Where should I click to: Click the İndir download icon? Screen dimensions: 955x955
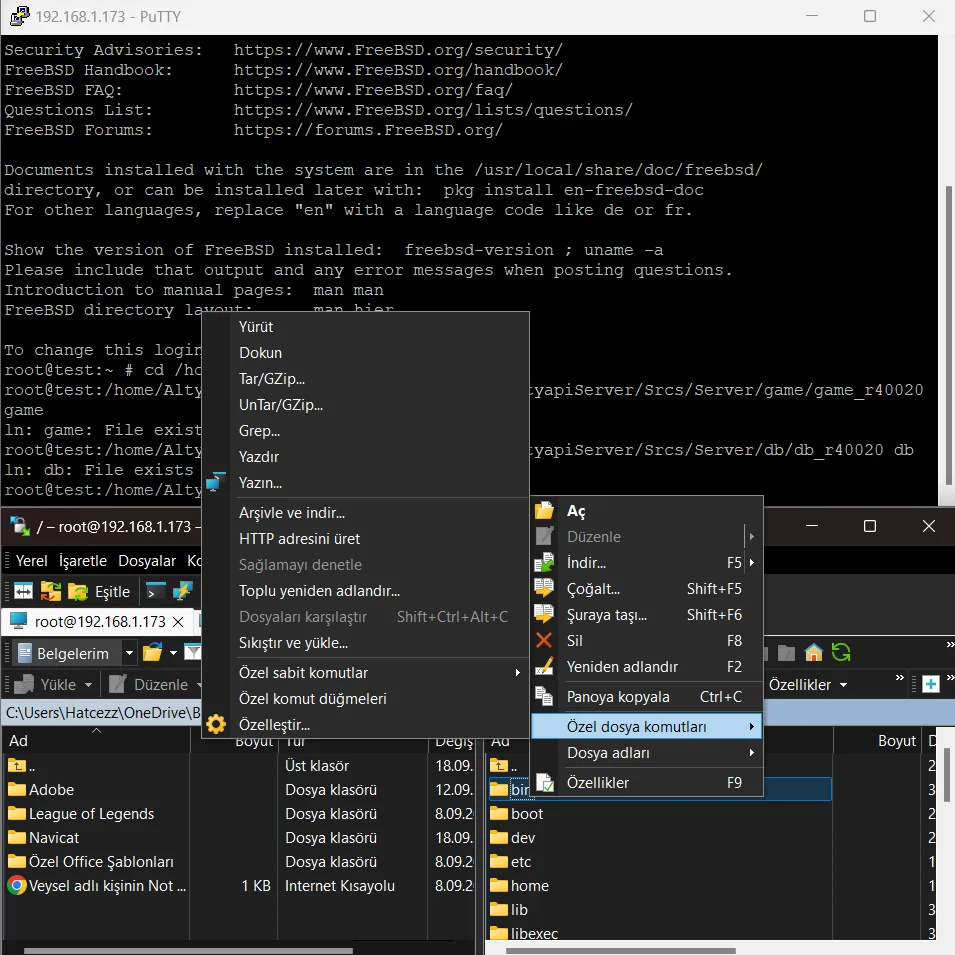coord(544,562)
